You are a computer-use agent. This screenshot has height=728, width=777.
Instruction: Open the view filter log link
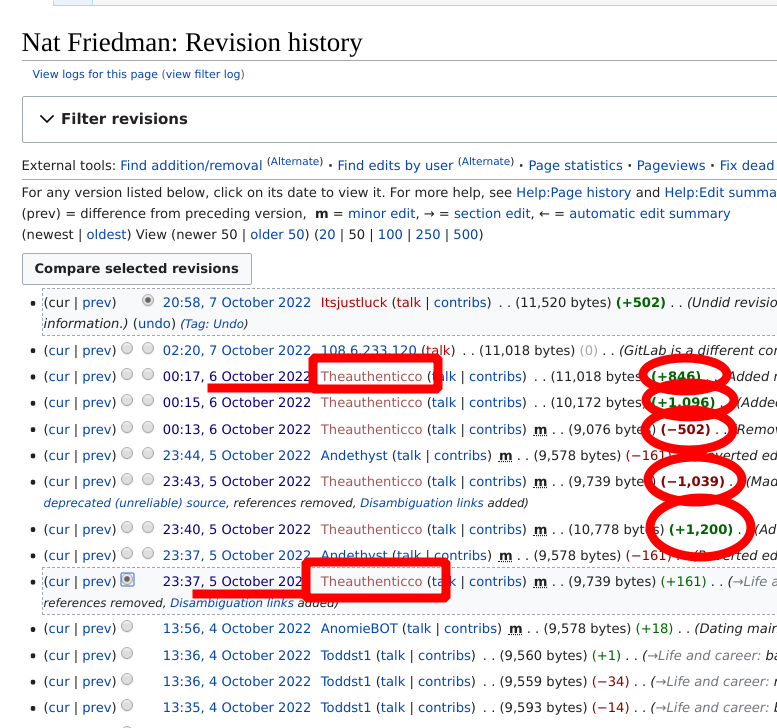[x=203, y=74]
